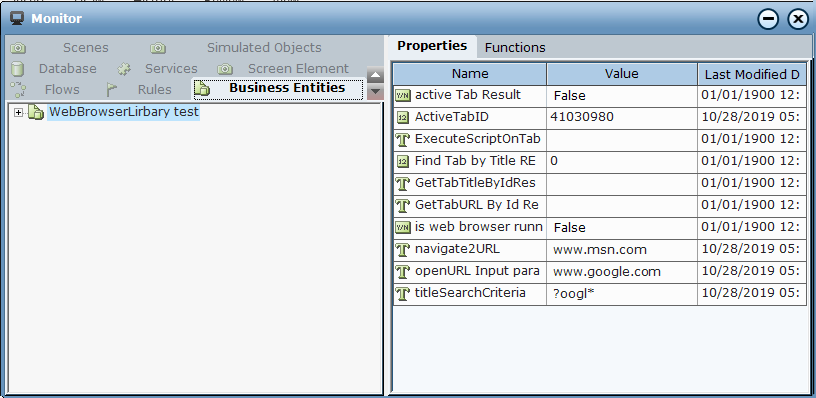Viewport: 816px width, 398px height.
Task: Click the tab strip down arrow
Action: [375, 92]
